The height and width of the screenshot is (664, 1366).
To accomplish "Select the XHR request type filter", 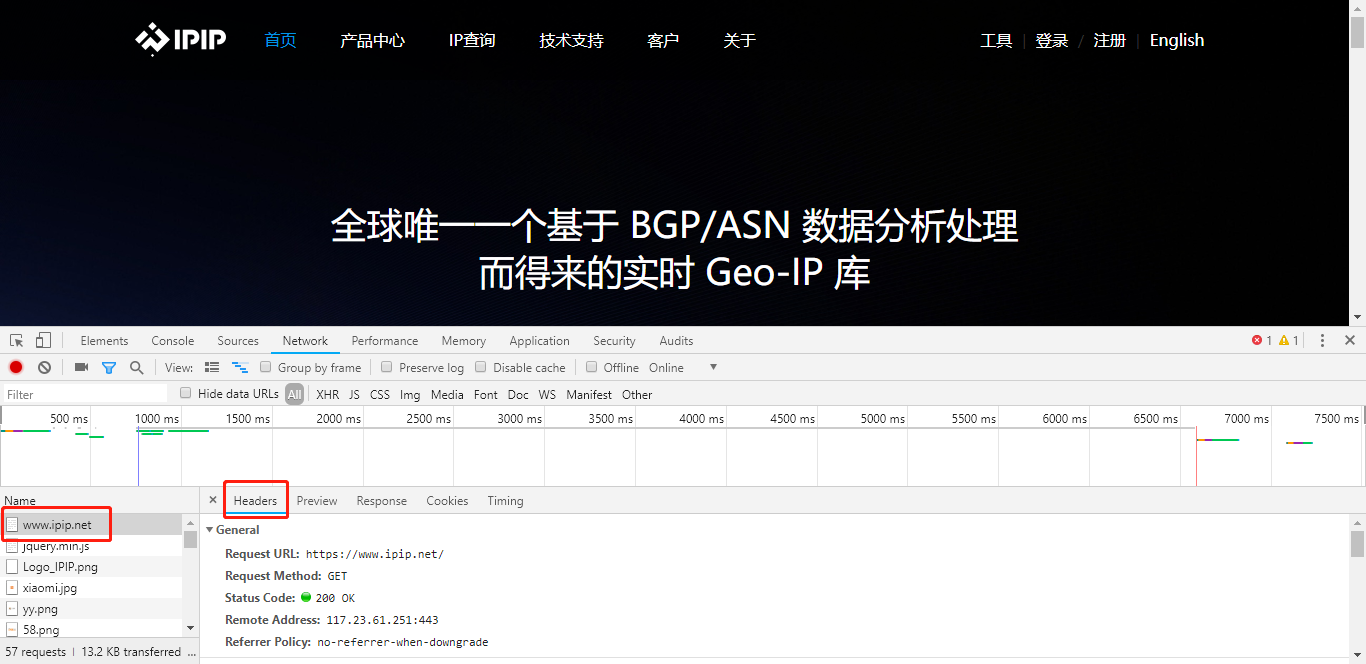I will tap(327, 394).
